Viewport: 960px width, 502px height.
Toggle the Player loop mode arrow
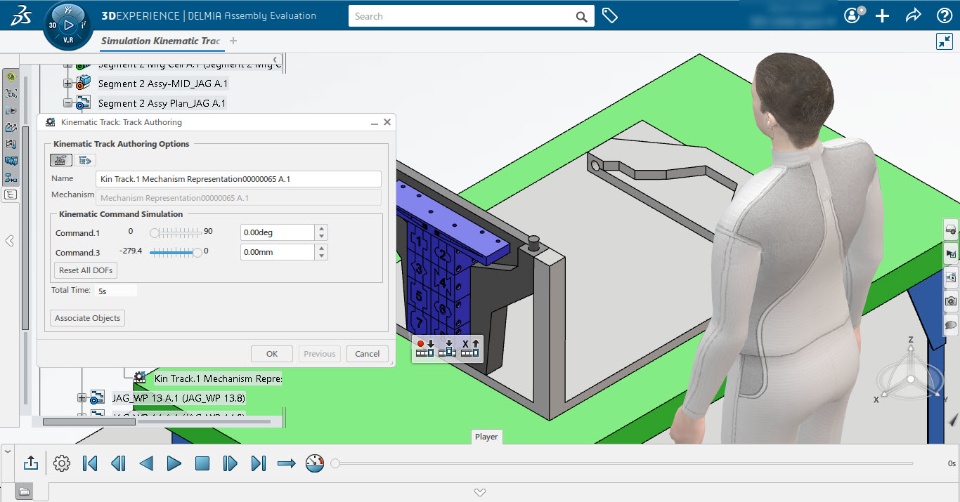point(287,463)
